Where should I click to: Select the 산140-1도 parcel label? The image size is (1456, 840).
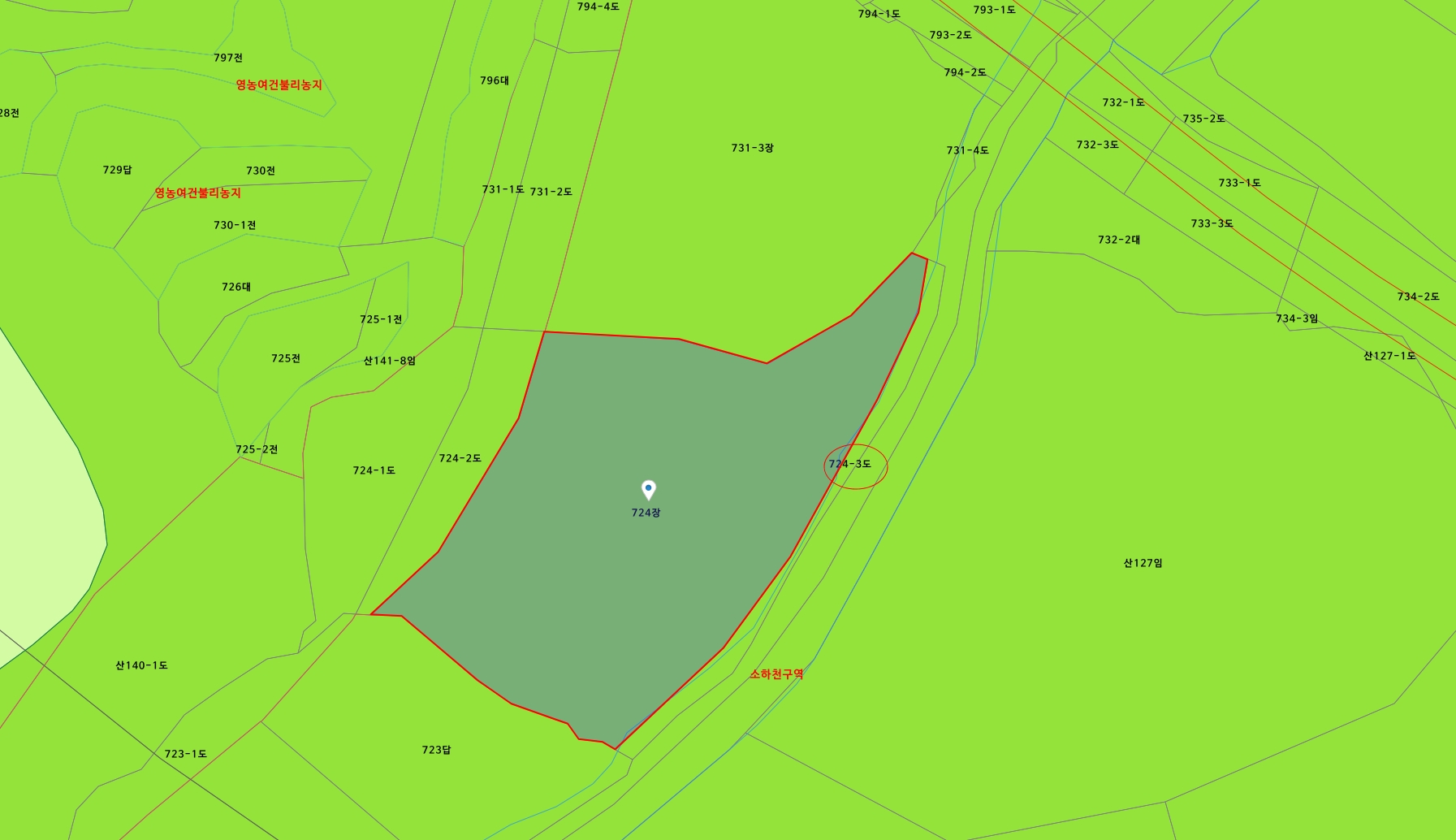(141, 665)
